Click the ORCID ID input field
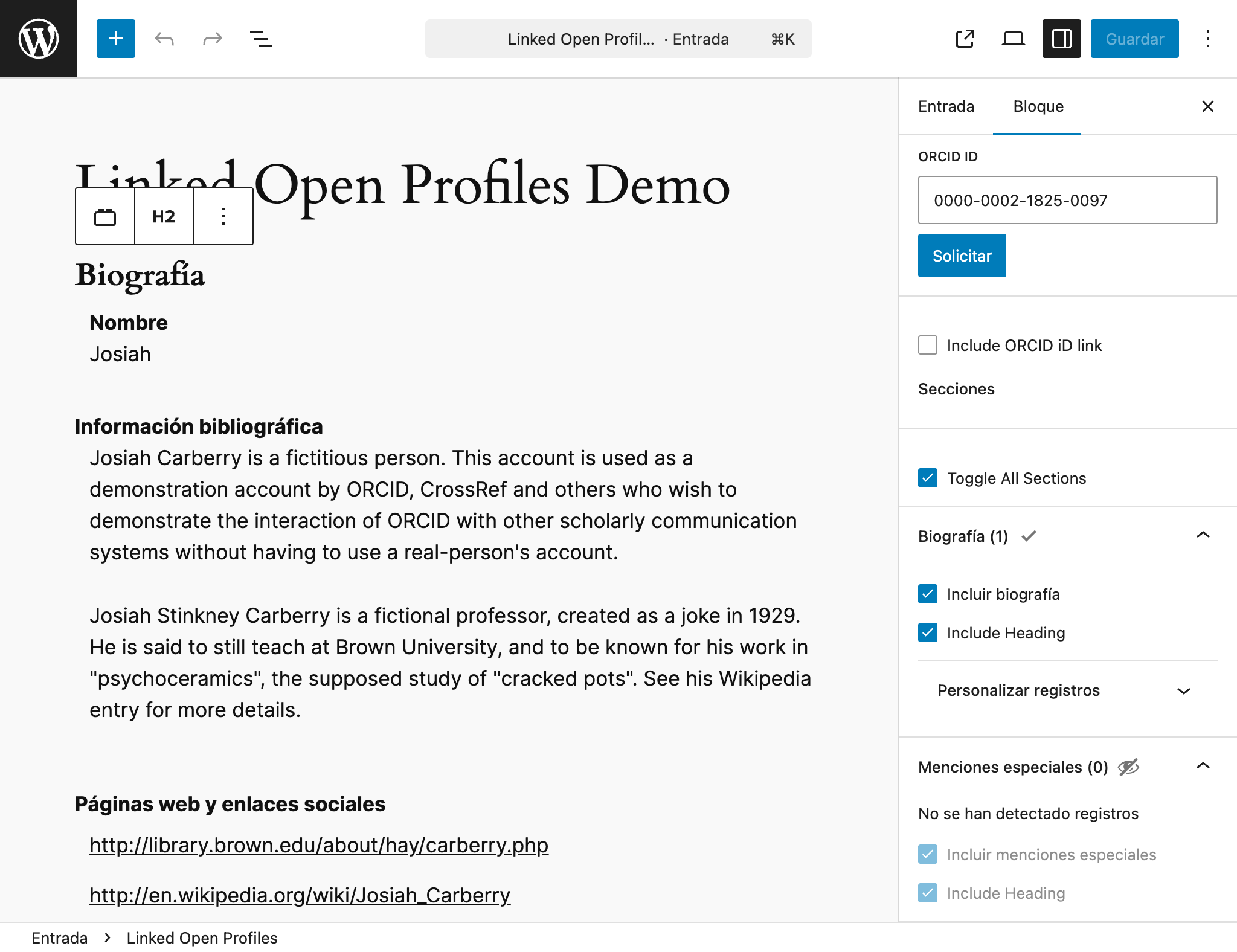The image size is (1237, 952). tap(1067, 200)
